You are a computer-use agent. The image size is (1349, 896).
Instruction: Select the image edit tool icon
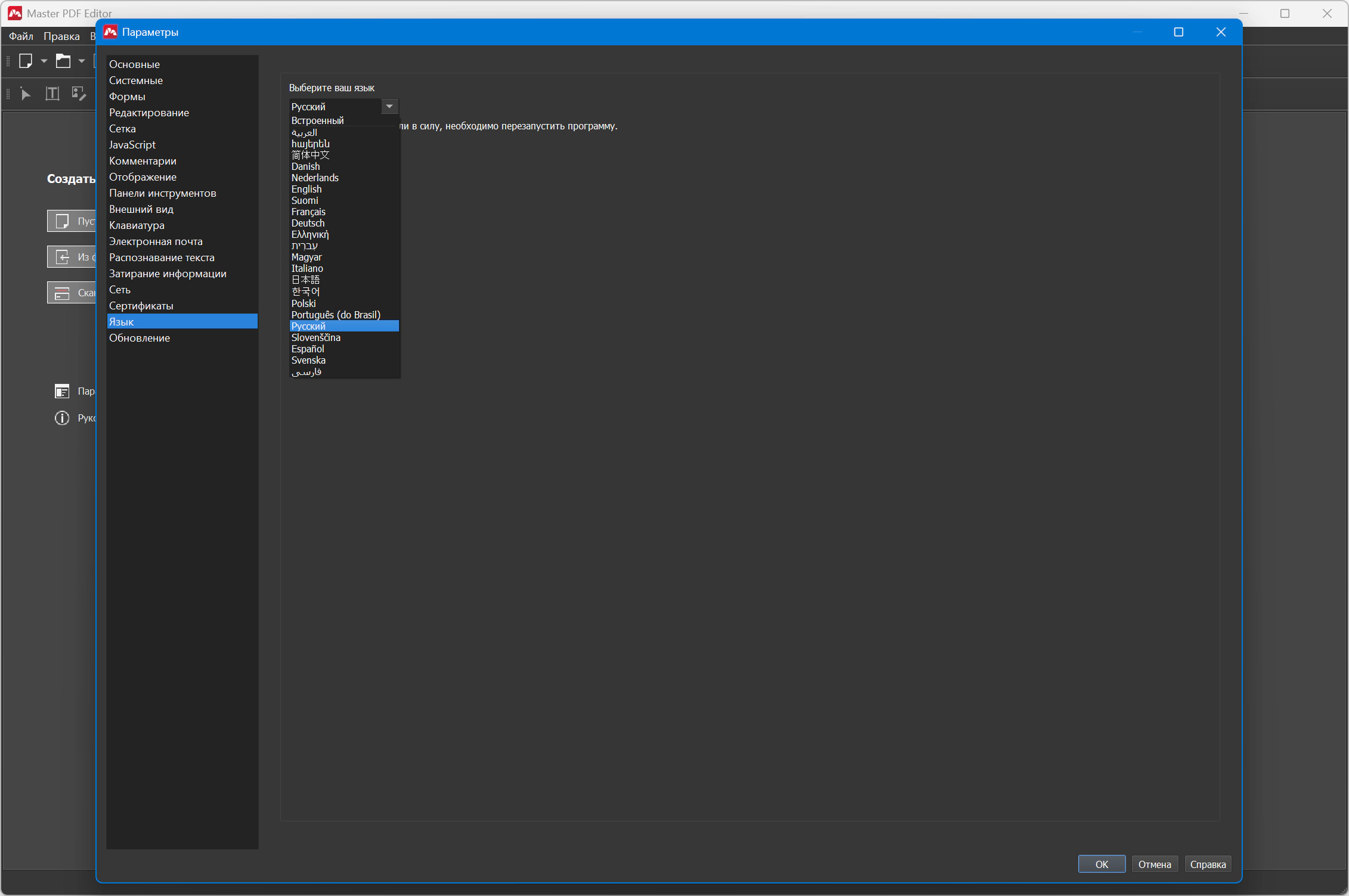pyautogui.click(x=79, y=94)
